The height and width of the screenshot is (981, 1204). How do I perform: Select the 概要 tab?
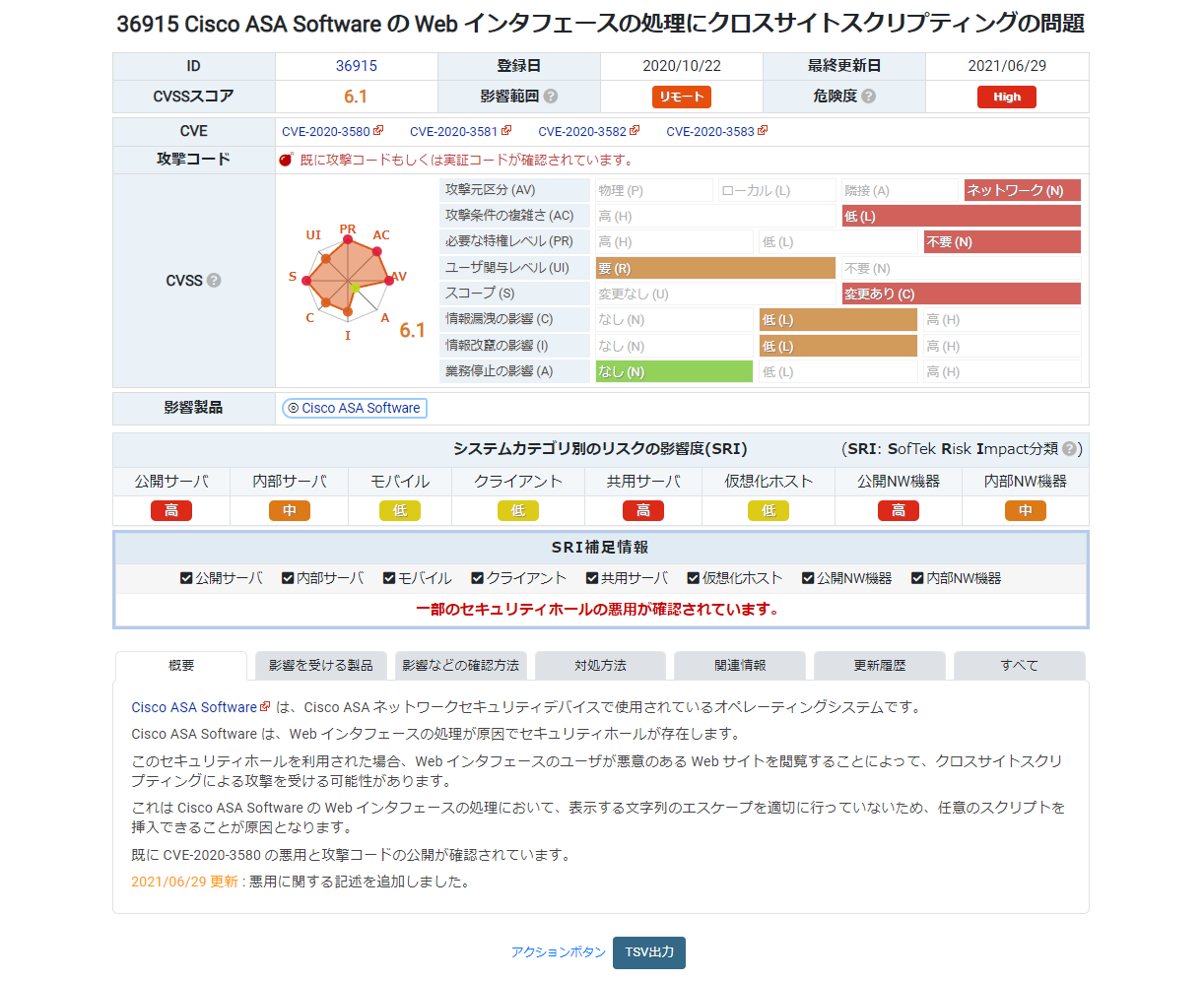click(x=181, y=666)
